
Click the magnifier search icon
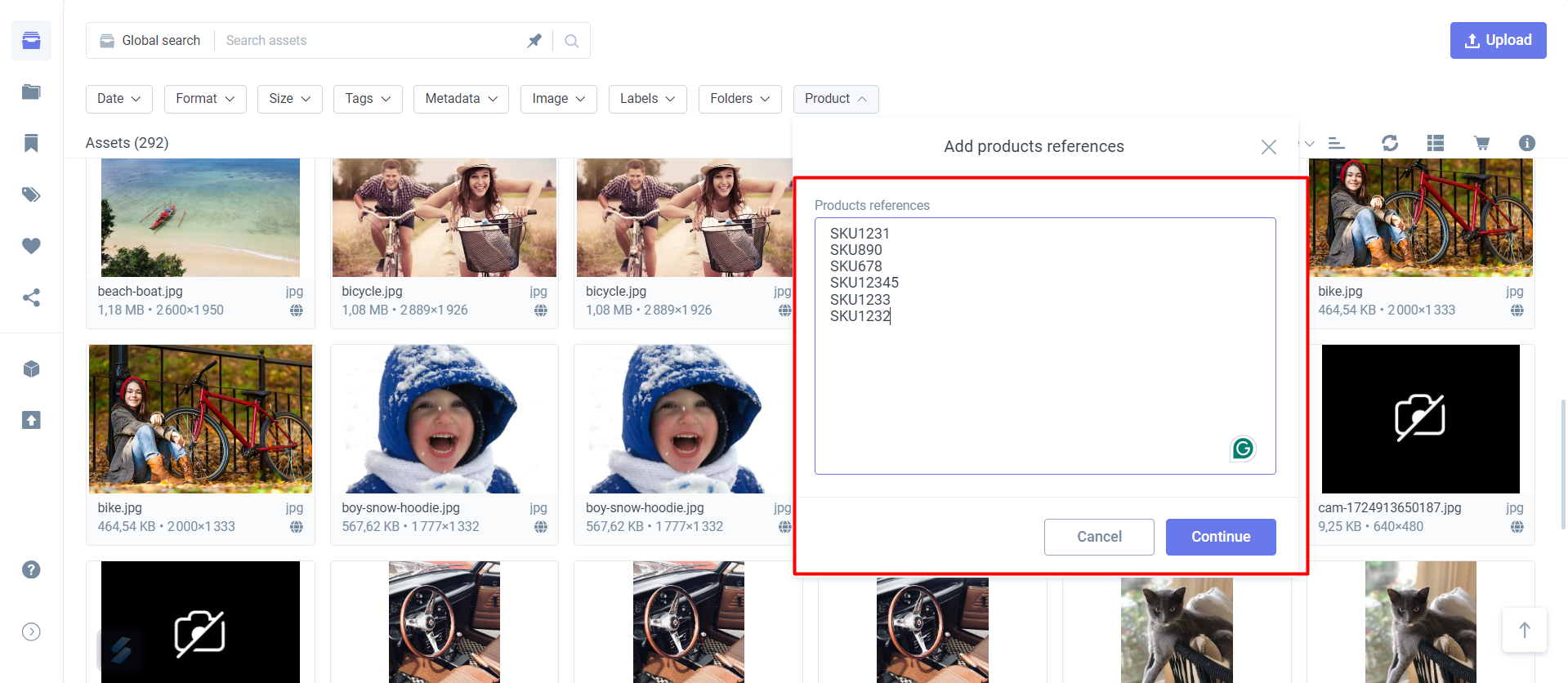(572, 41)
